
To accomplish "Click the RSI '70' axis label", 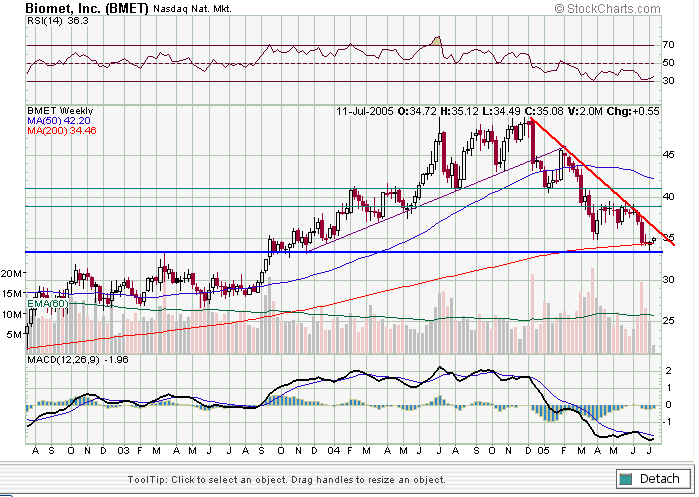I will point(668,45).
